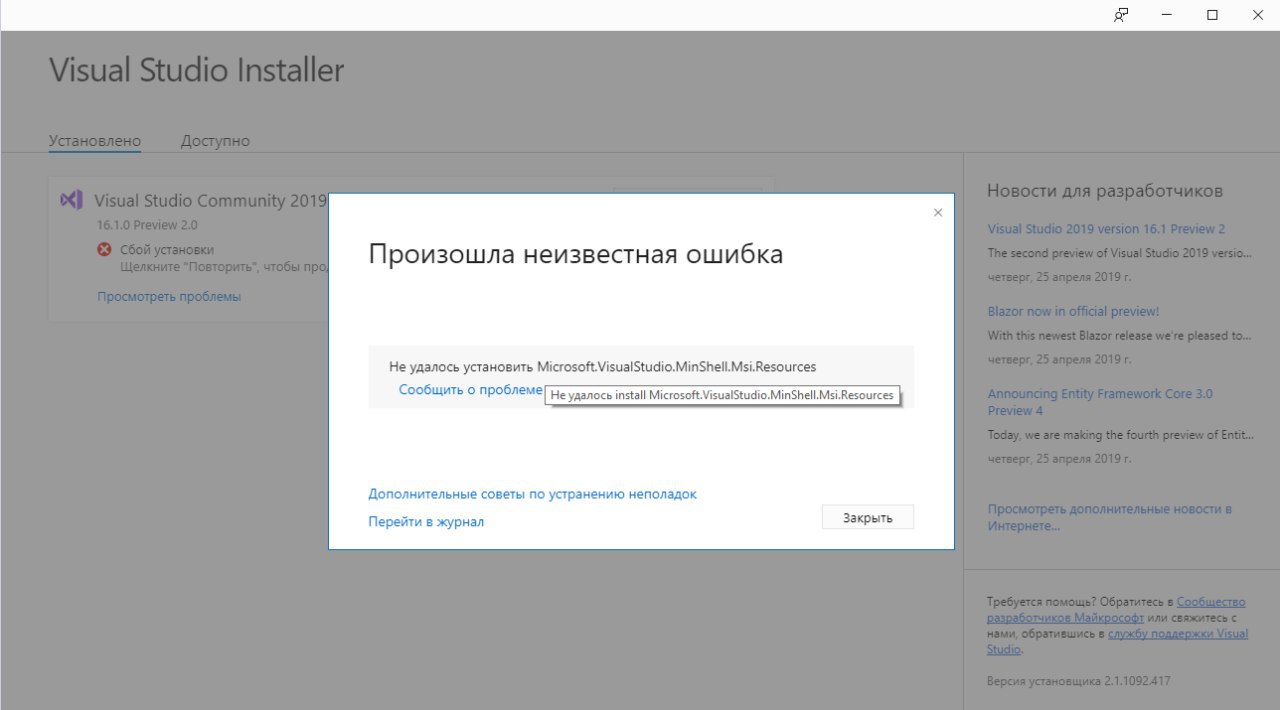
Task: Click the Visual Studio Community logo icon
Action: pyautogui.click(x=71, y=200)
